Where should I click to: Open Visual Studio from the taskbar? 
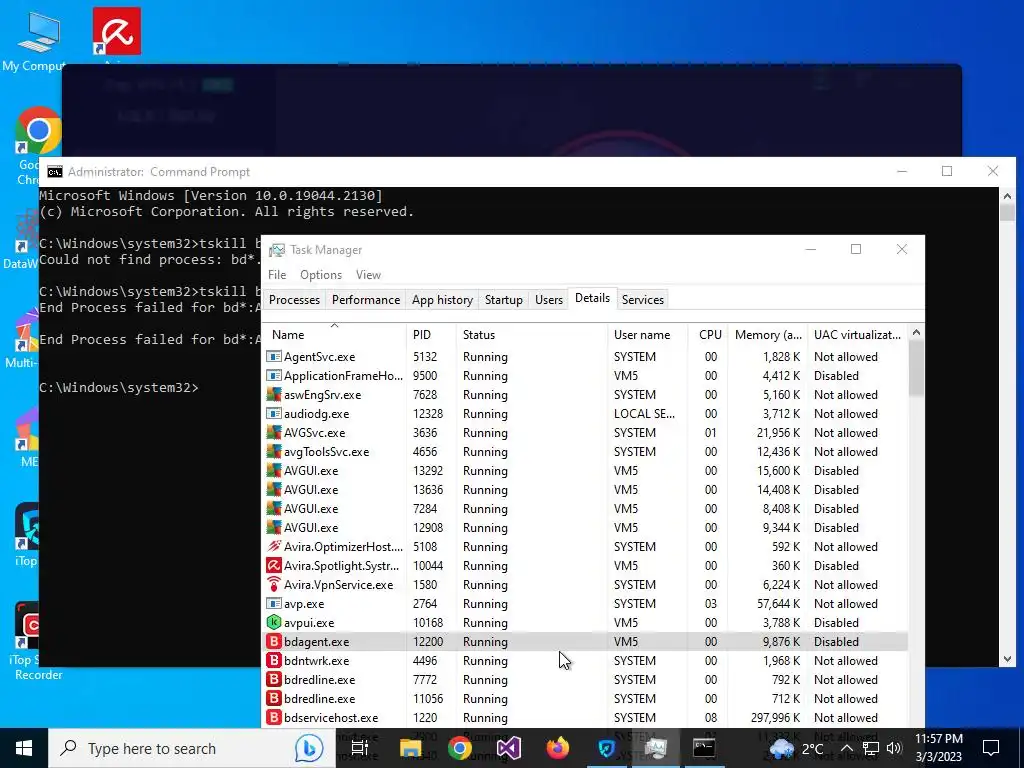point(509,748)
